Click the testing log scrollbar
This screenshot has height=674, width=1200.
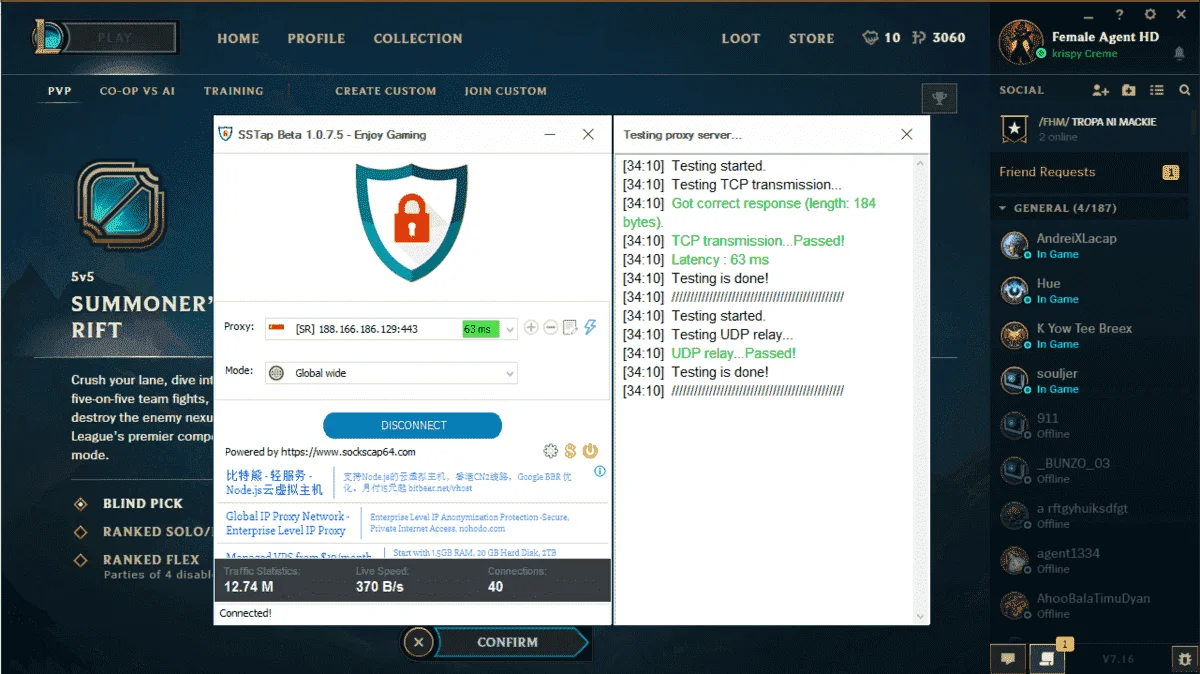click(921, 390)
